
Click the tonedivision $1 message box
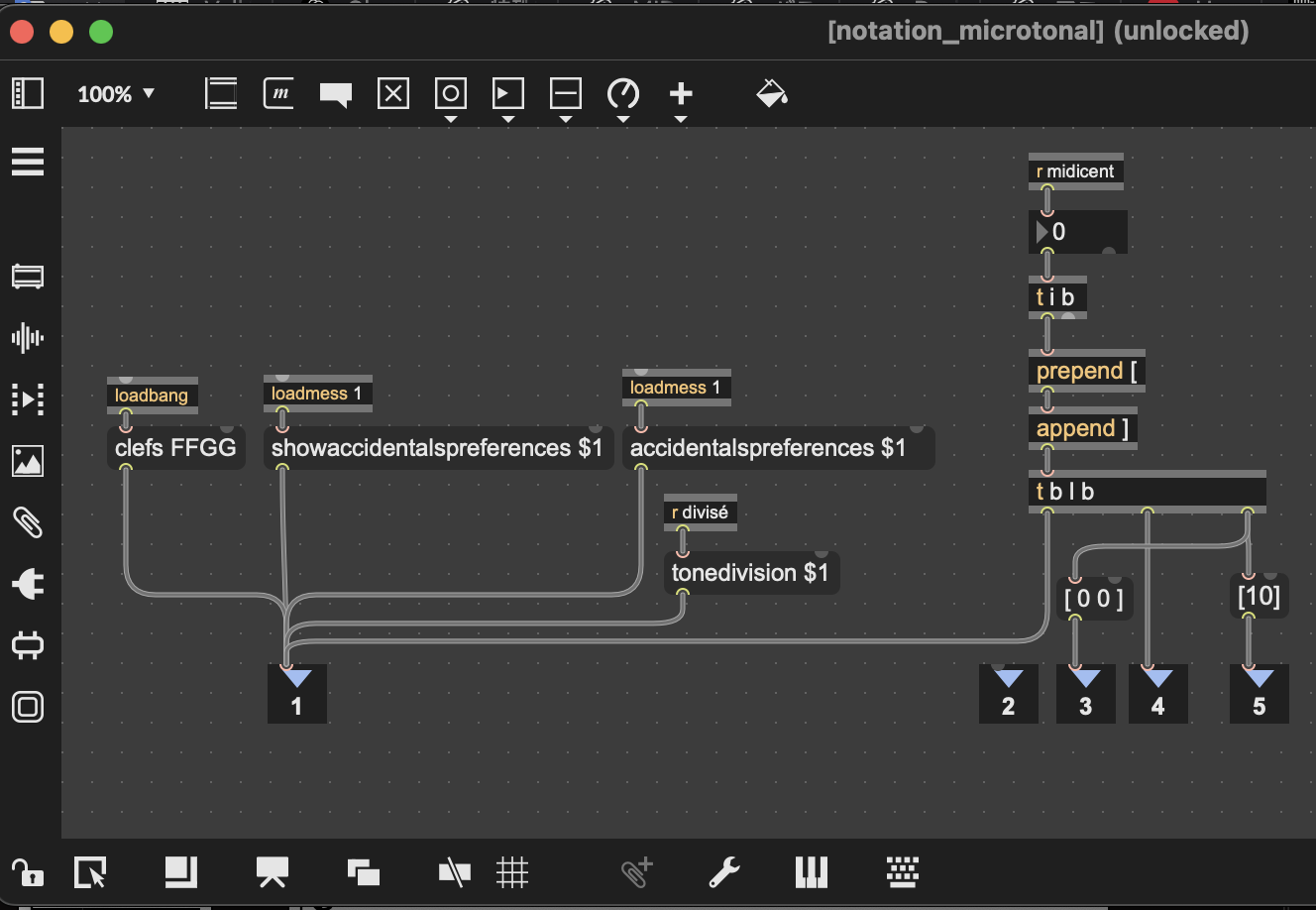(x=750, y=573)
